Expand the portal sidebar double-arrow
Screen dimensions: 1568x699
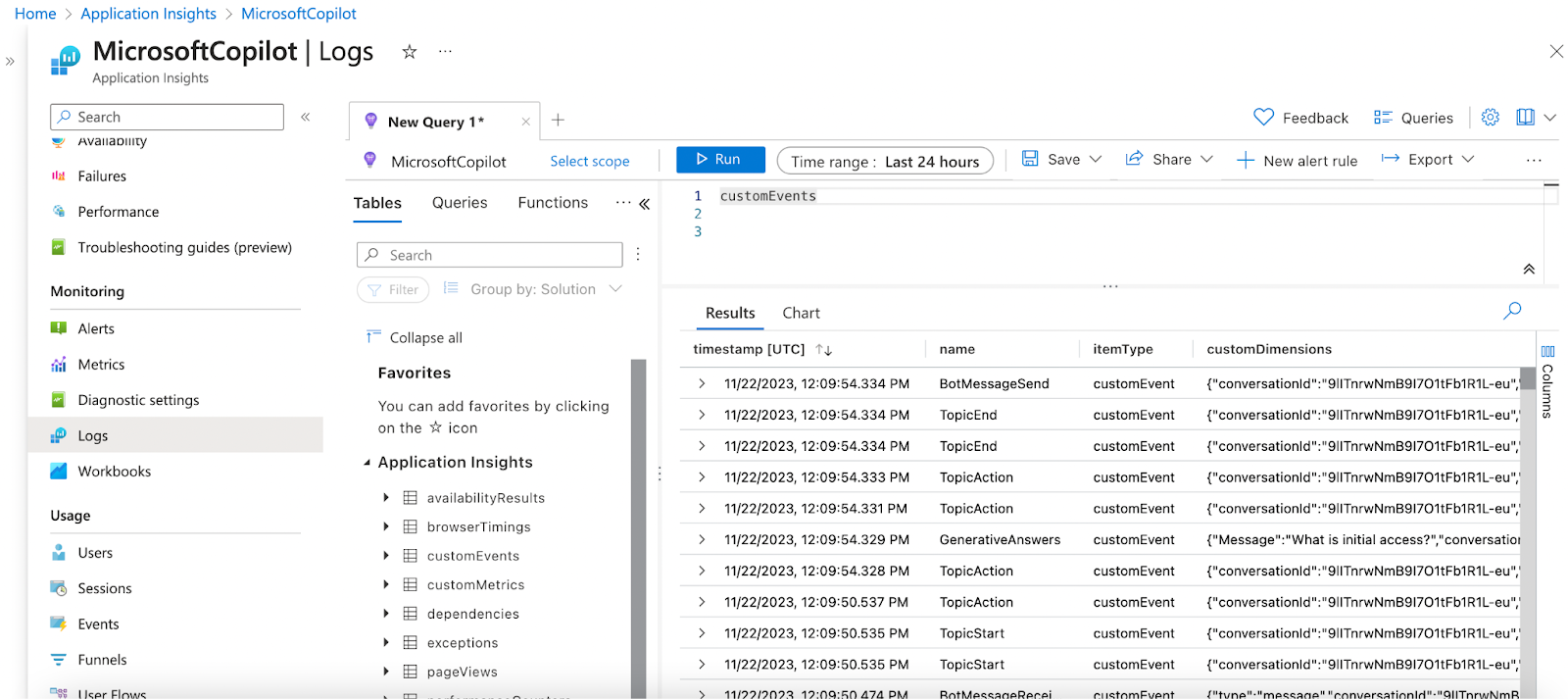click(10, 61)
